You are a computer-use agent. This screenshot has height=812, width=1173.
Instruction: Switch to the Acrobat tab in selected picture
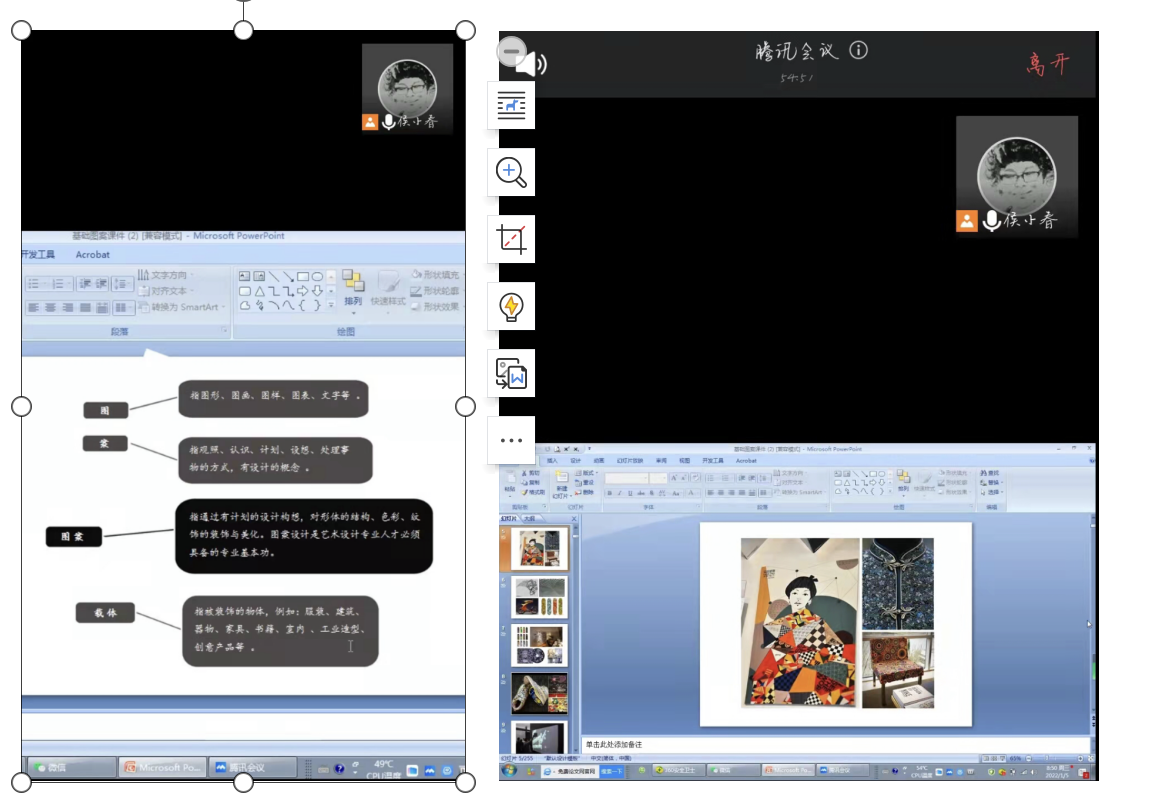tap(93, 255)
